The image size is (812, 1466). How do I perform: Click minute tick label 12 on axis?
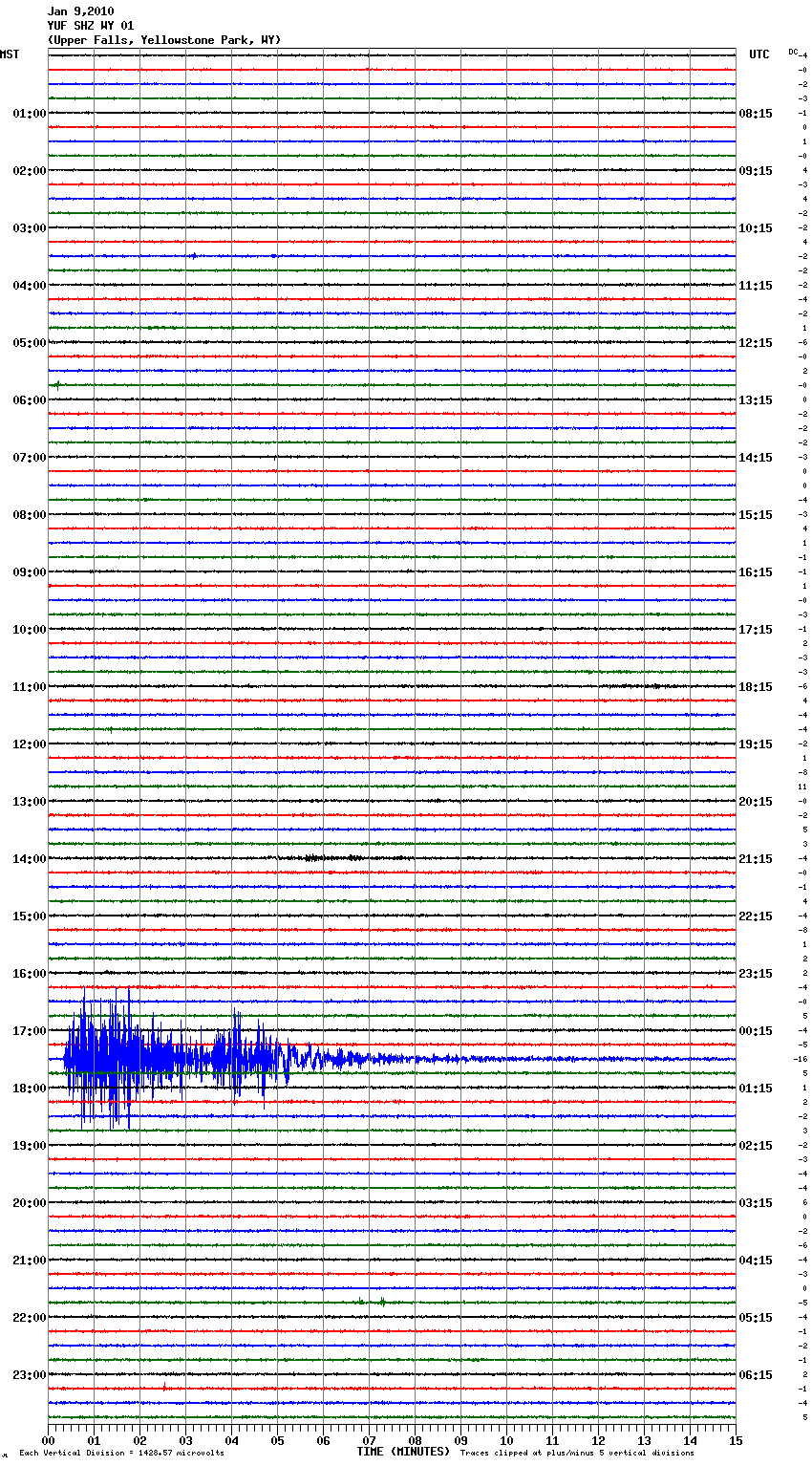click(598, 1440)
